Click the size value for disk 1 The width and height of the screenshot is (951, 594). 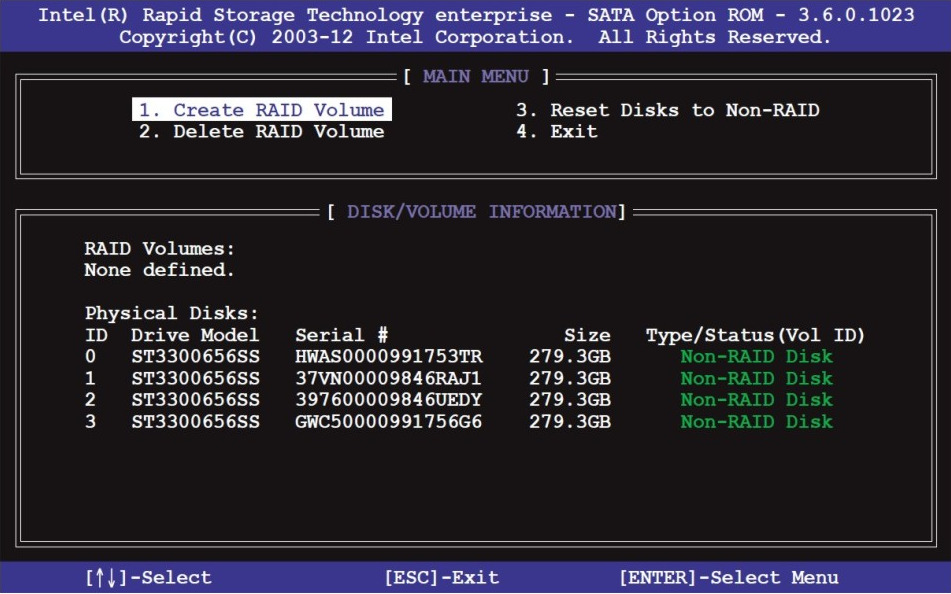tap(570, 379)
